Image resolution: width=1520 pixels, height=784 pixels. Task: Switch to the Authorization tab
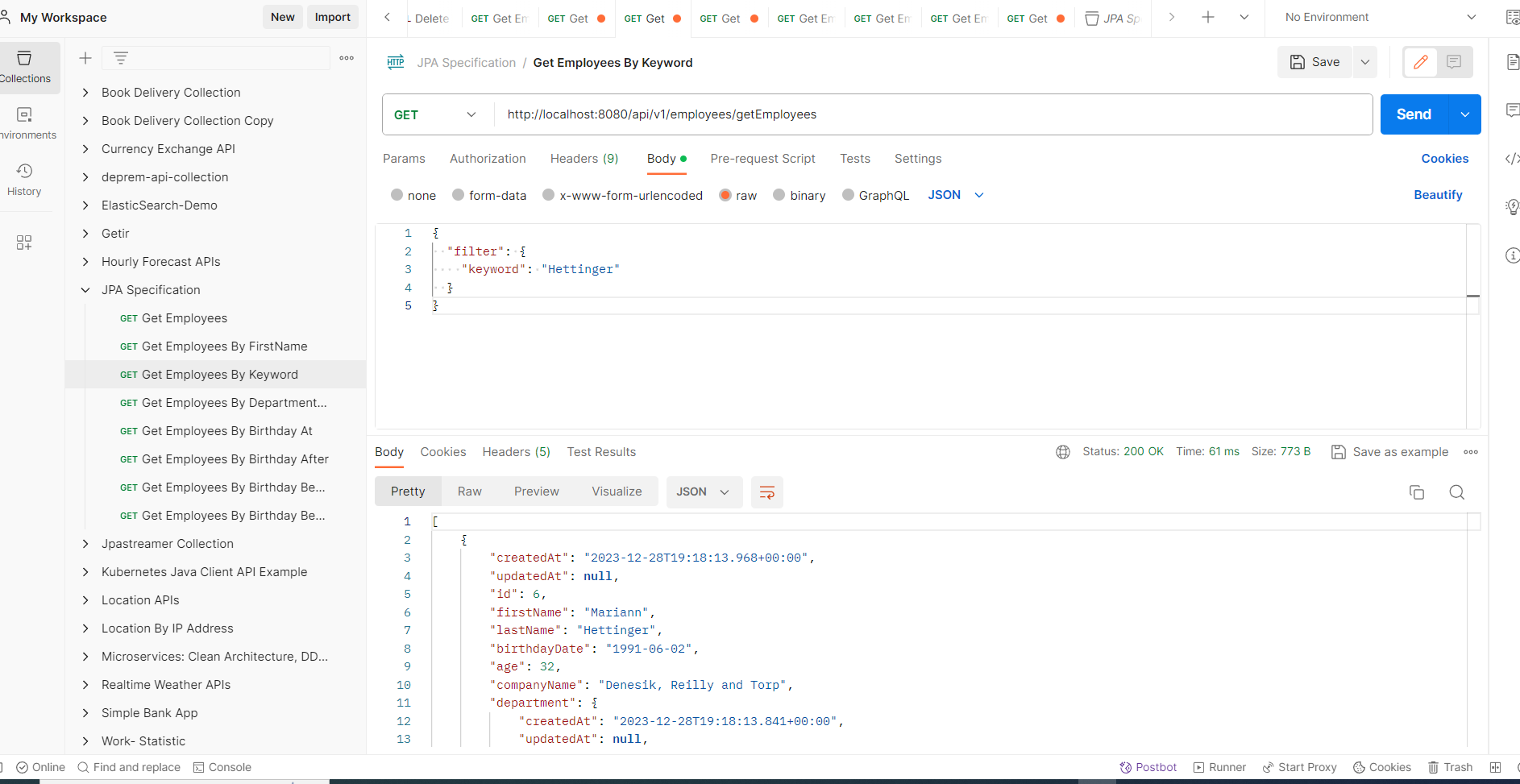(x=488, y=159)
